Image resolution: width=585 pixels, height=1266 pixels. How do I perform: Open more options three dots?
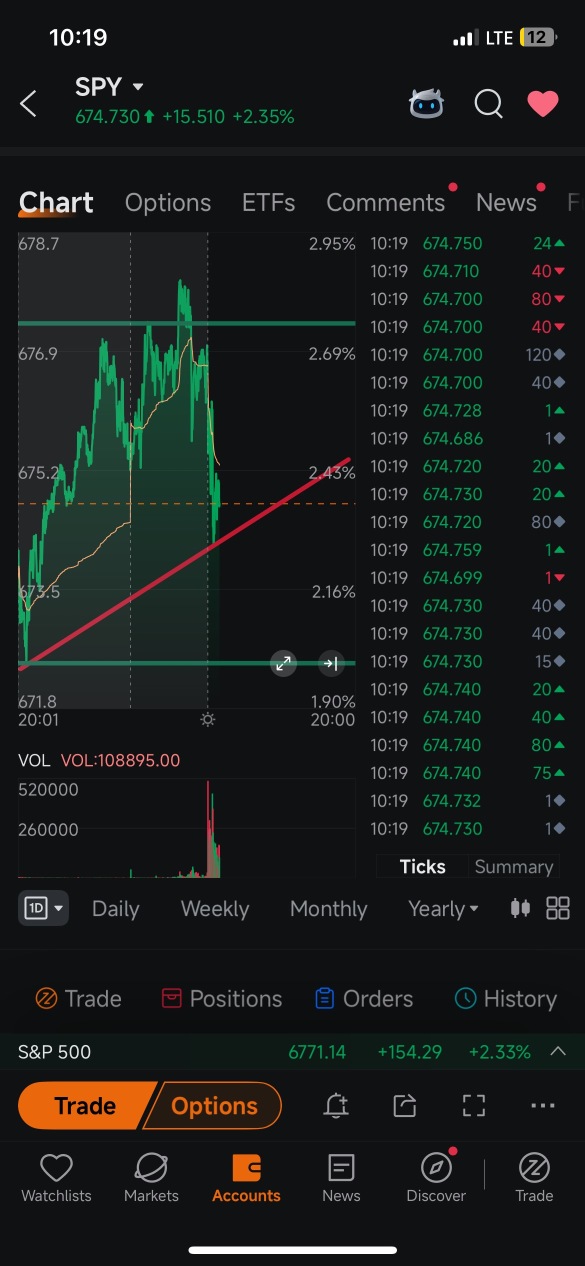[543, 1105]
